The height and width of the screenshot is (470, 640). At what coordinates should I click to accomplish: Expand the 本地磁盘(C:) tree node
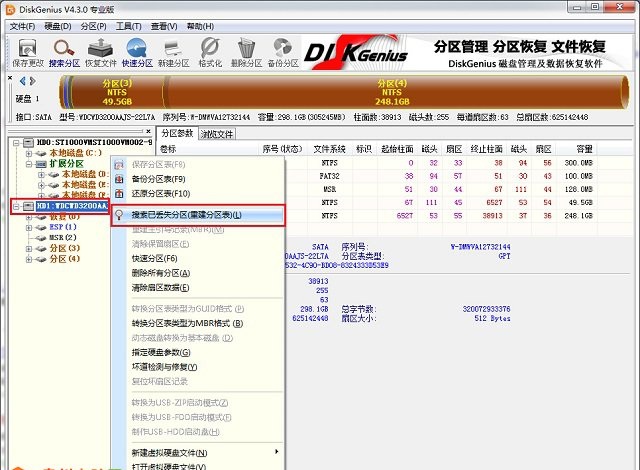tap(29, 154)
